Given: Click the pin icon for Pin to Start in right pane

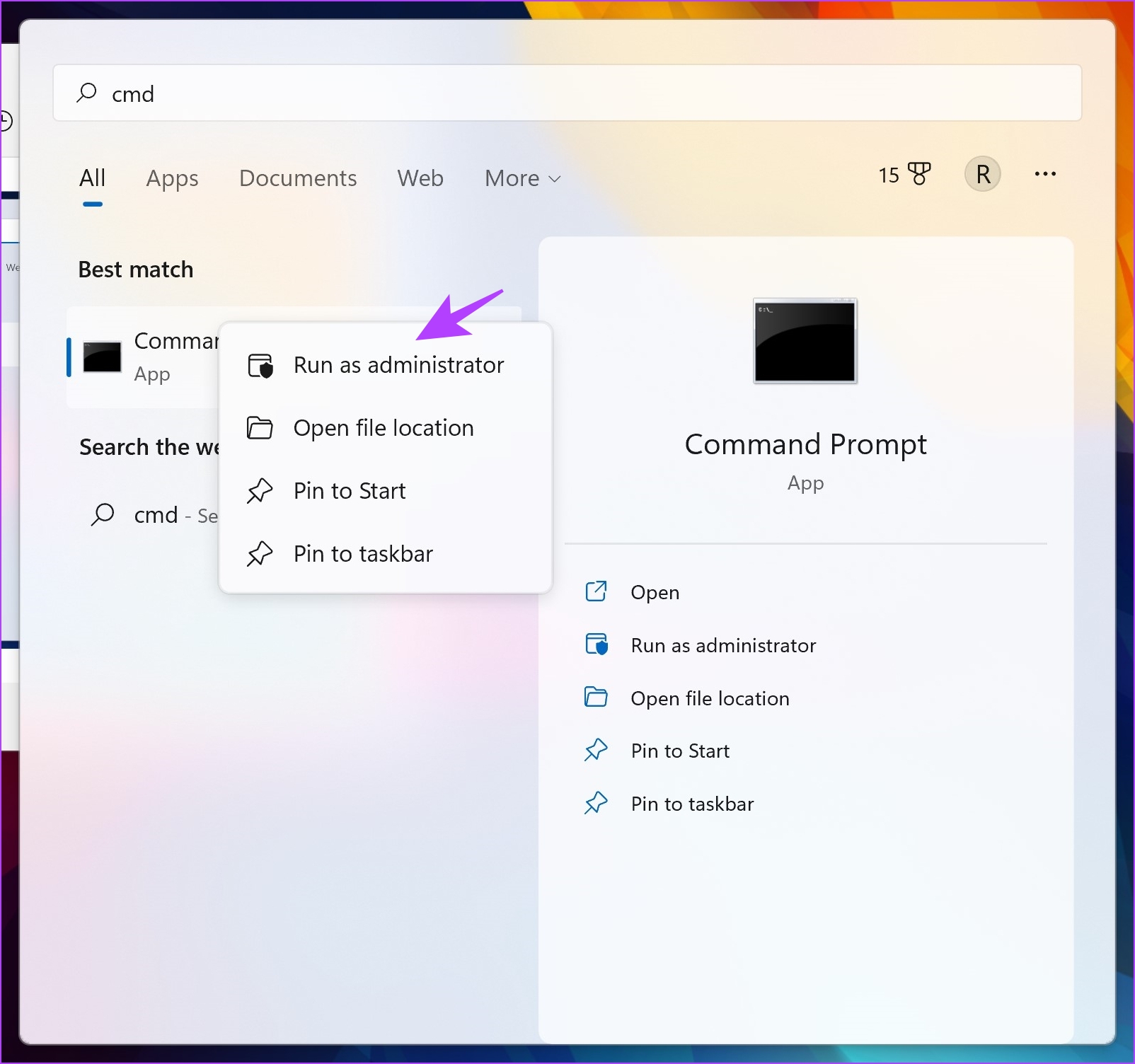Looking at the screenshot, I should coord(597,750).
